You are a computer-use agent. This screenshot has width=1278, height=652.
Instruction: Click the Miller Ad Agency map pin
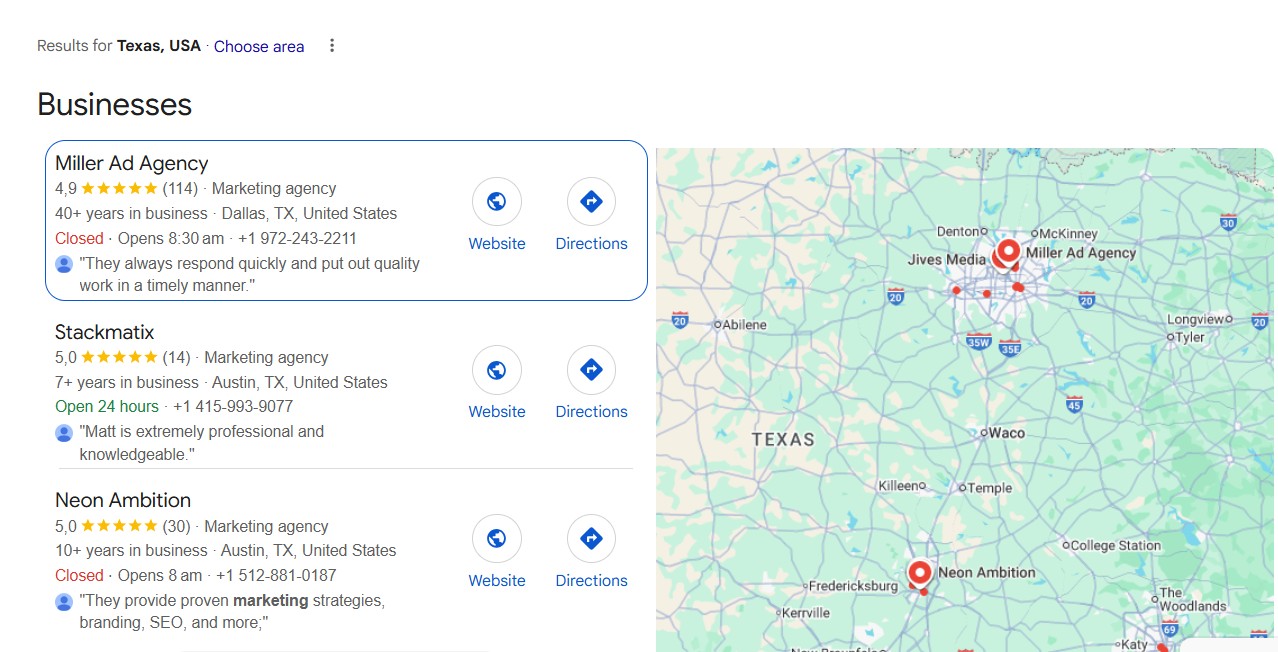(1009, 252)
